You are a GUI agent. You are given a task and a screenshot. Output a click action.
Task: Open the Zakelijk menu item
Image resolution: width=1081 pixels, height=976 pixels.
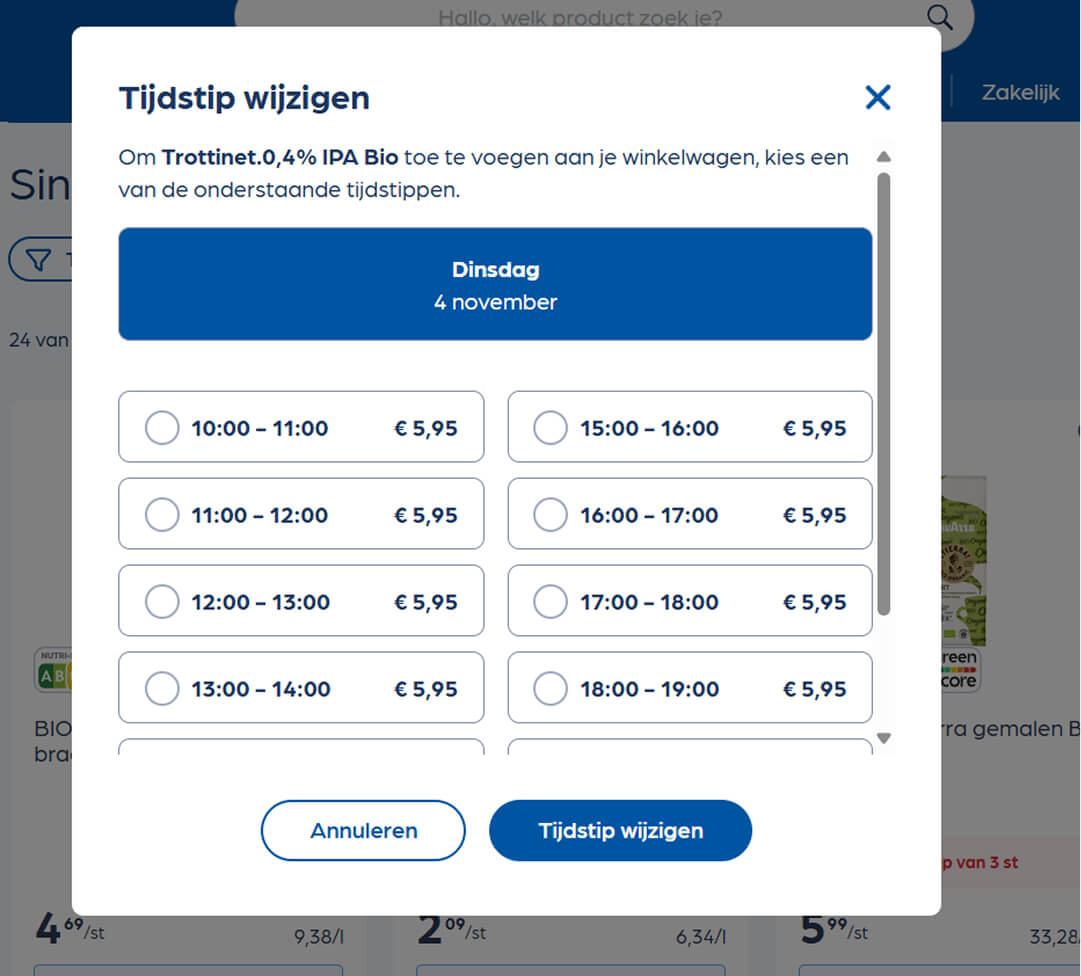(1020, 92)
